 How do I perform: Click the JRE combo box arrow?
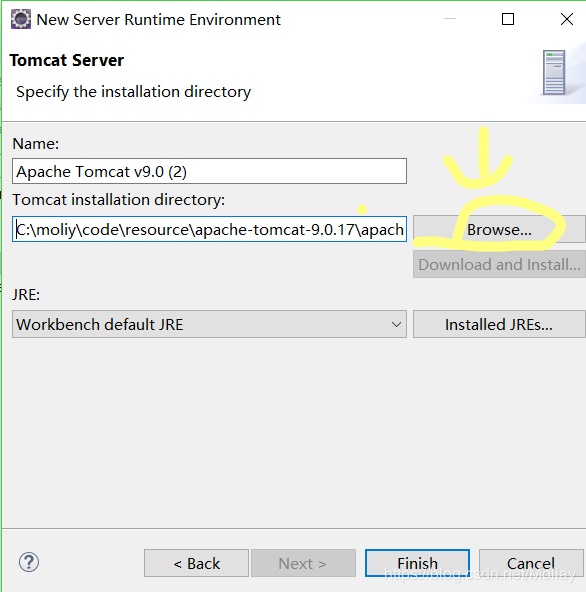[396, 324]
